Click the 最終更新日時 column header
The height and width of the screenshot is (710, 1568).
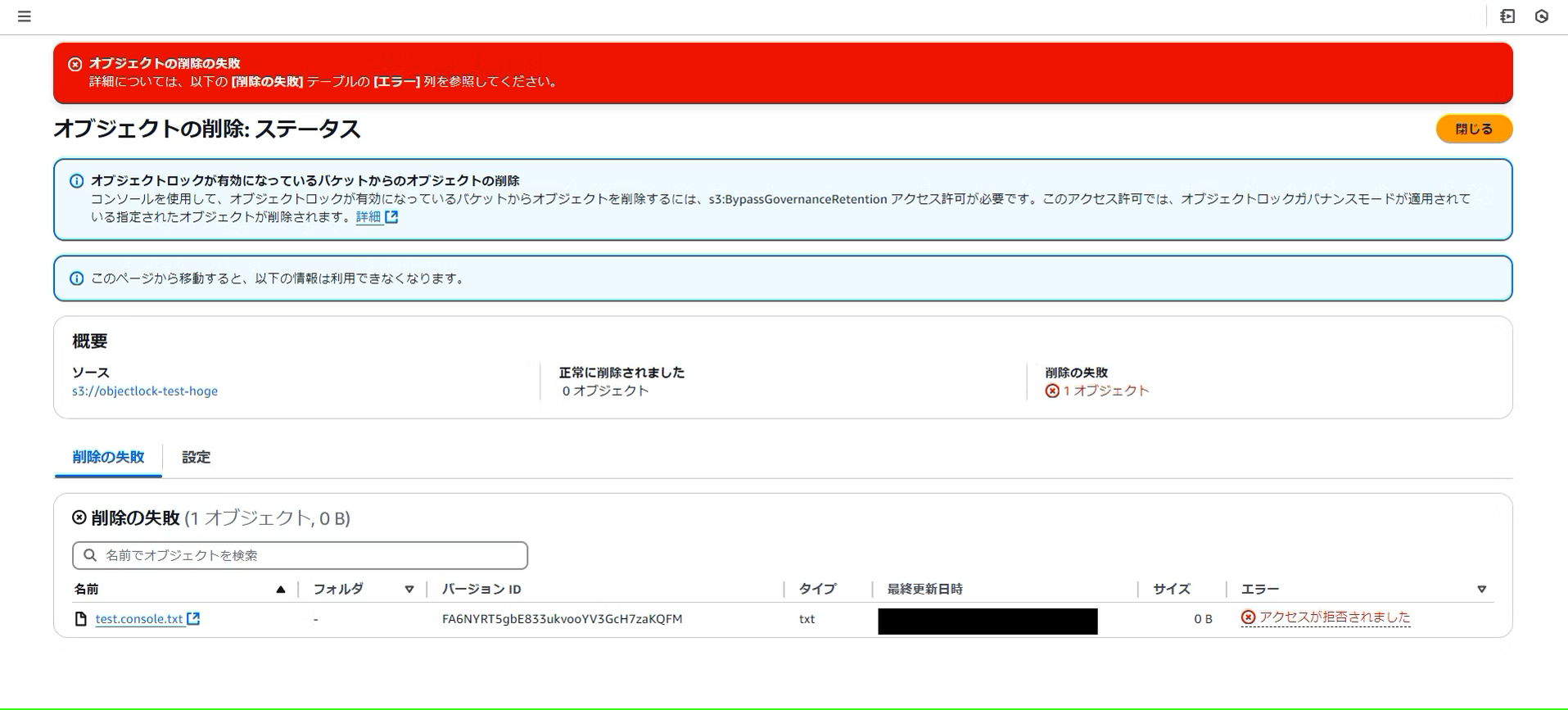(x=925, y=590)
